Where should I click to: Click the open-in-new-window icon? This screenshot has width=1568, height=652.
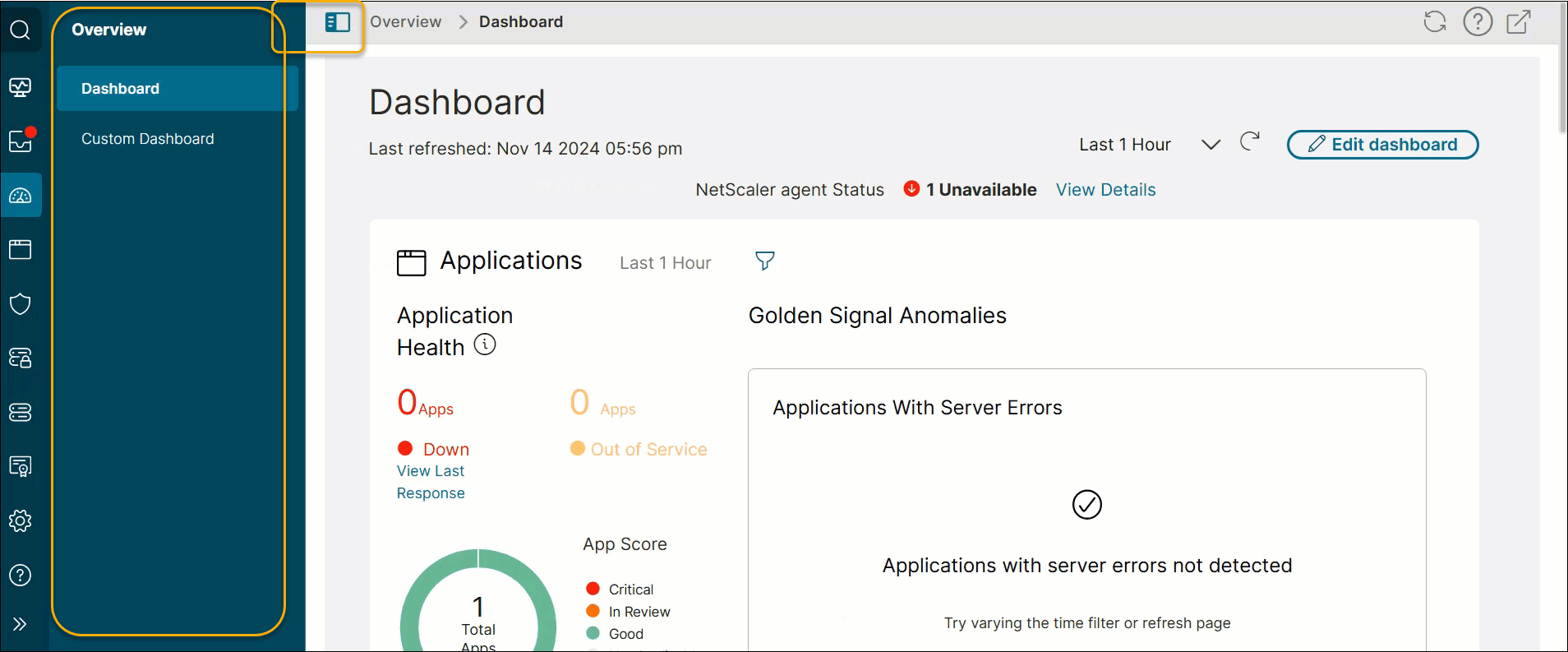(x=1519, y=22)
